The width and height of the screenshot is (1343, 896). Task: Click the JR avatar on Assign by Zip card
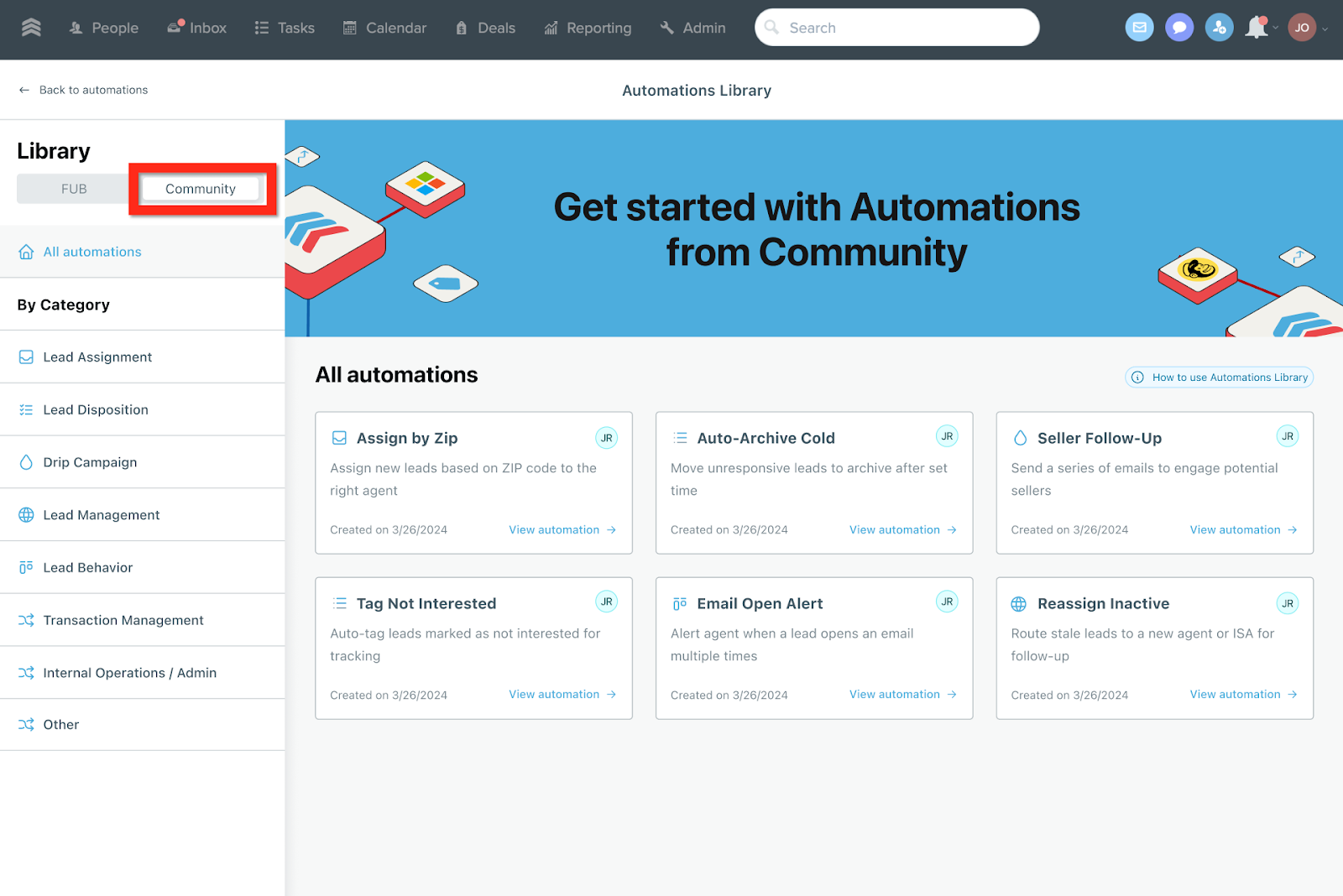click(606, 438)
